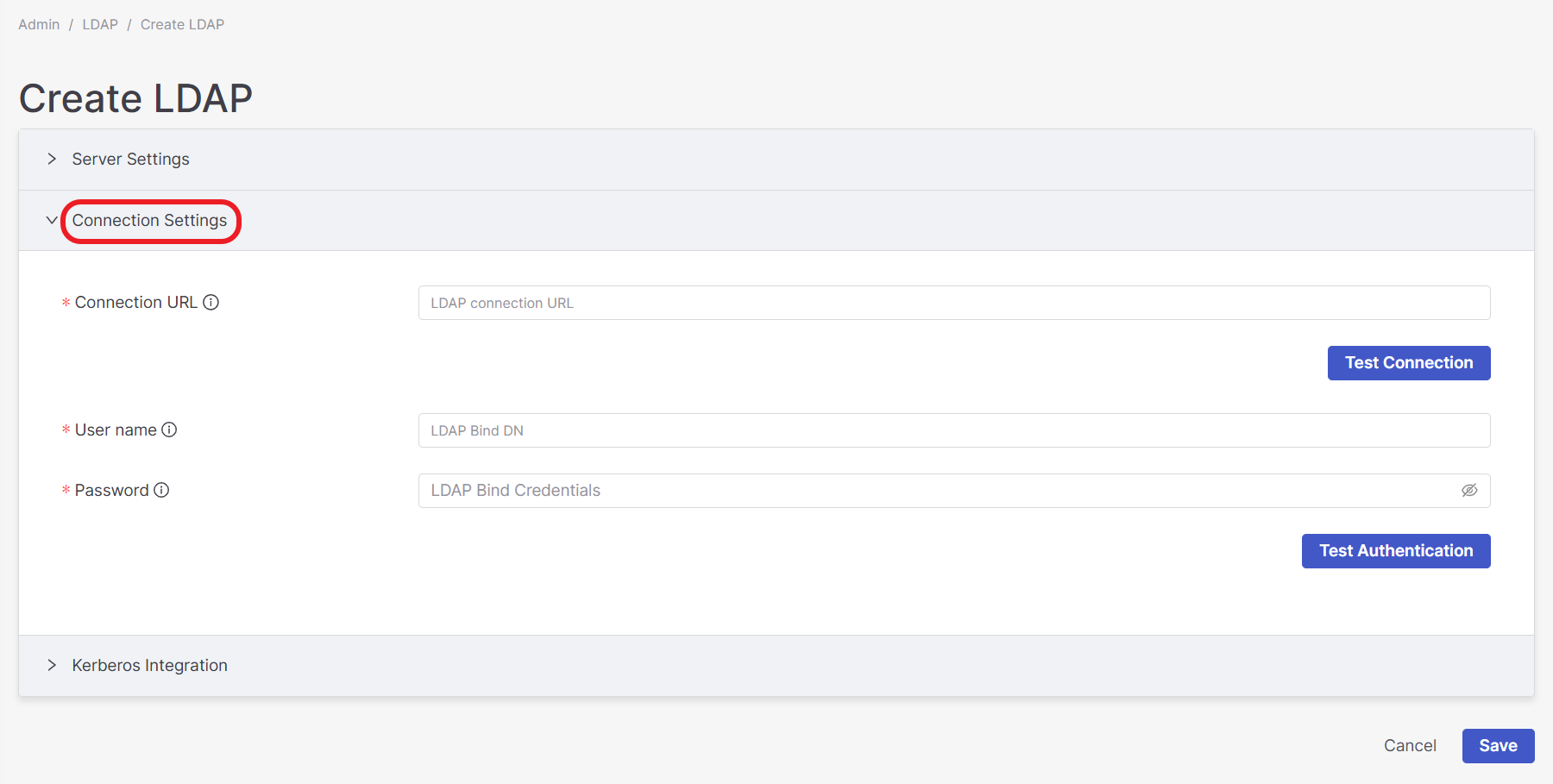
Task: Go to LDAP breadcrumb
Action: point(100,24)
